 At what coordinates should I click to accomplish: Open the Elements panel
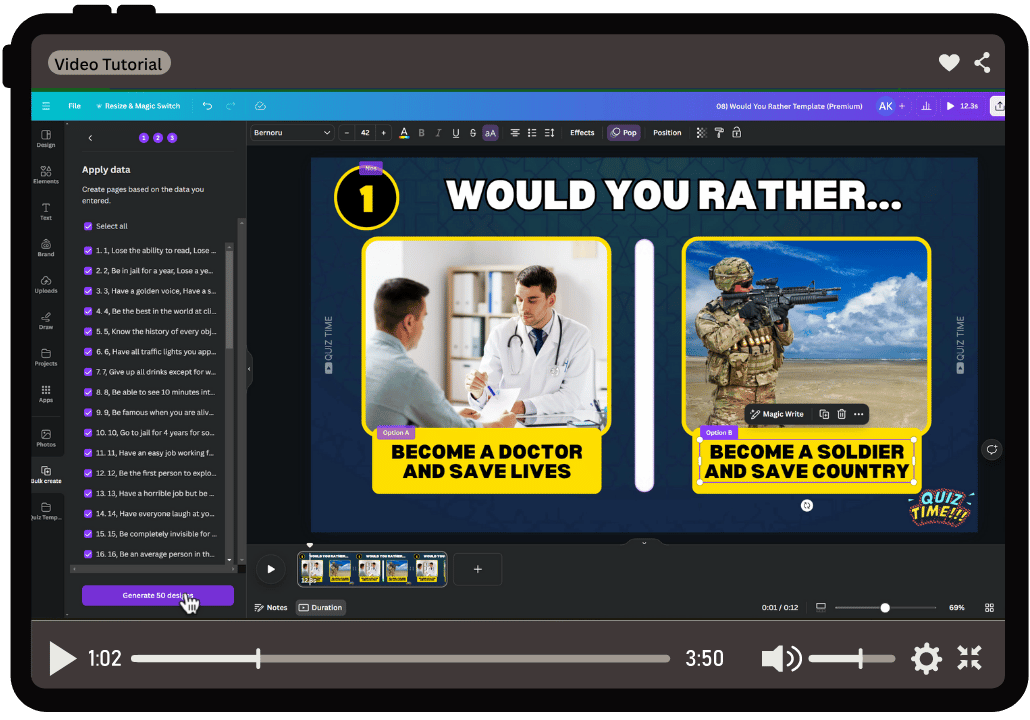coord(46,175)
